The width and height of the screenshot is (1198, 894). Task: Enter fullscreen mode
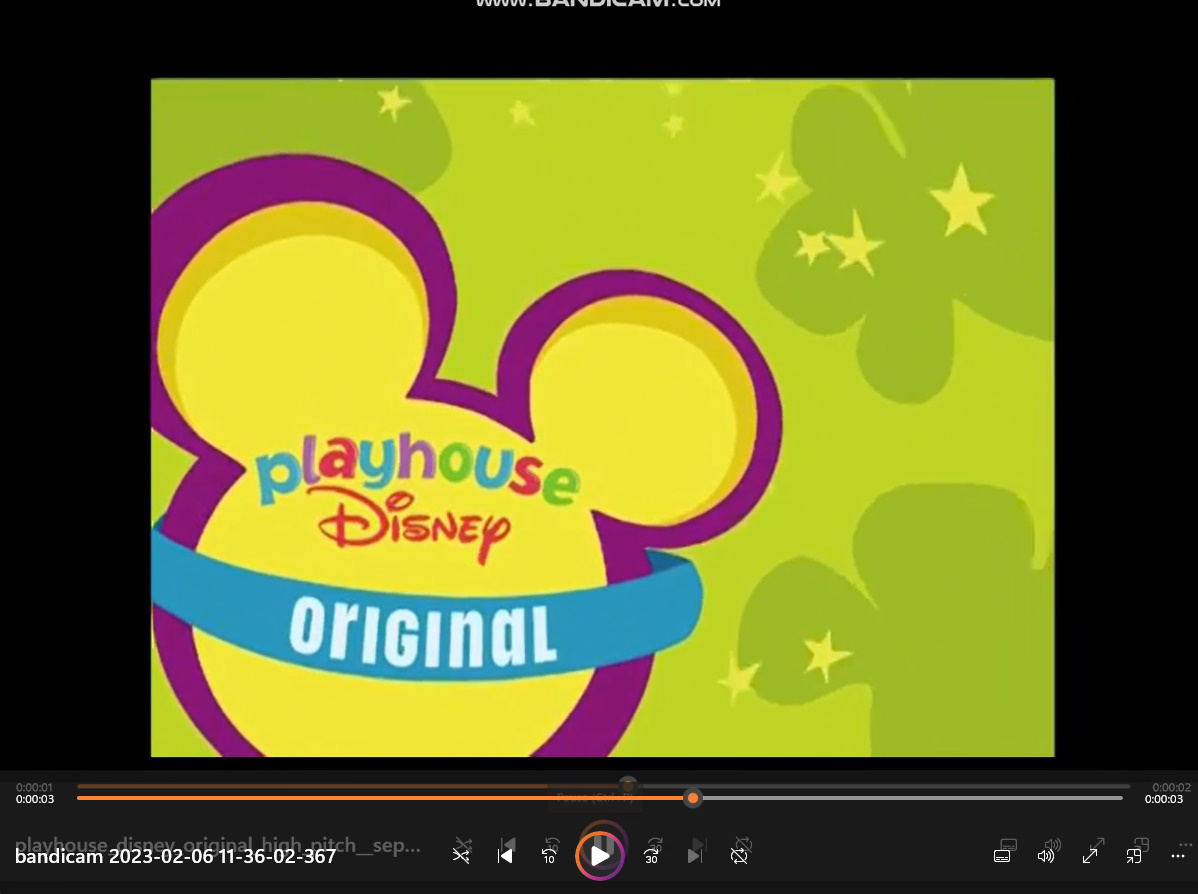point(1091,855)
